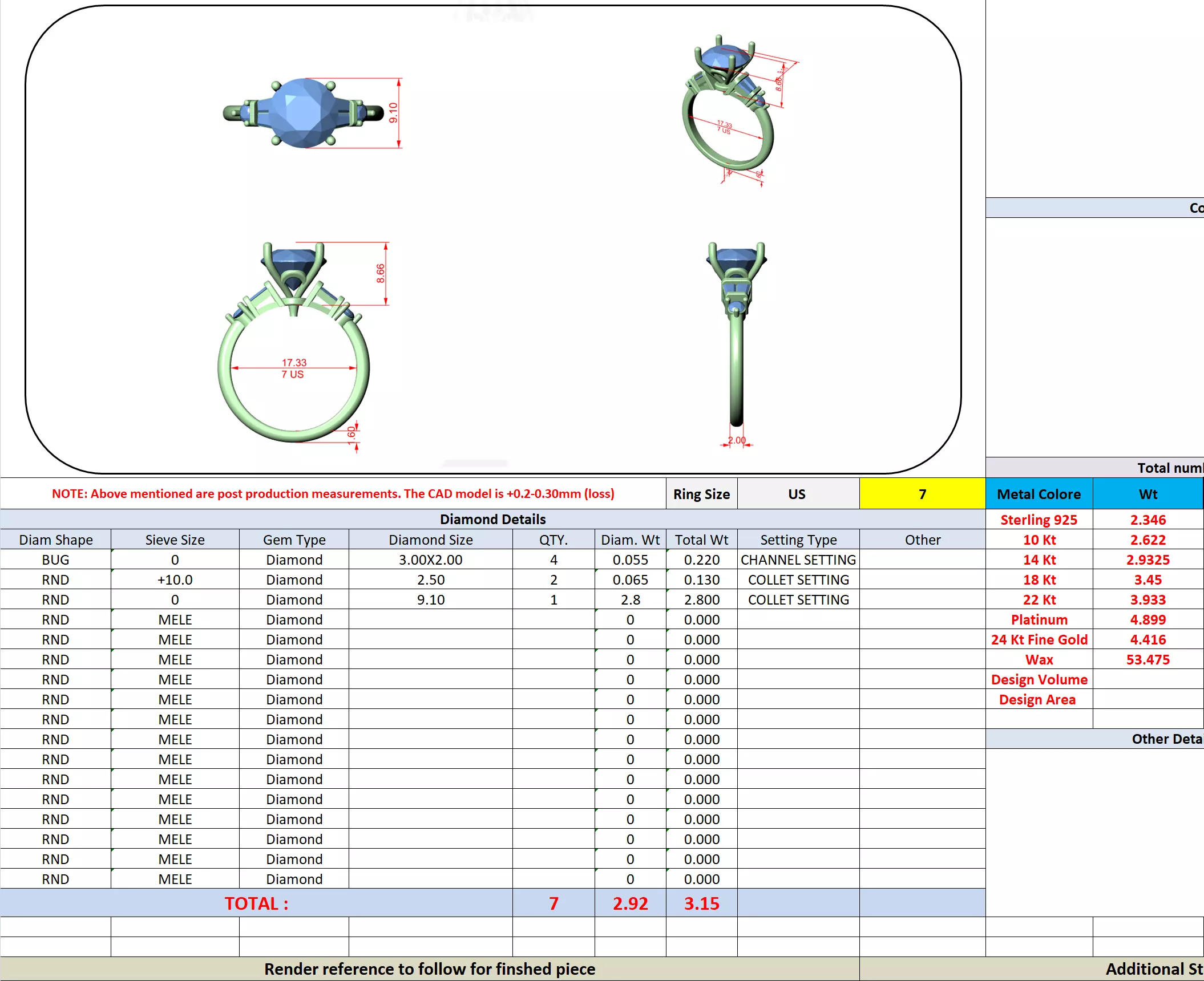Screen dimensions: 1204x981
Task: Click the Platinum metal label
Action: [1039, 619]
